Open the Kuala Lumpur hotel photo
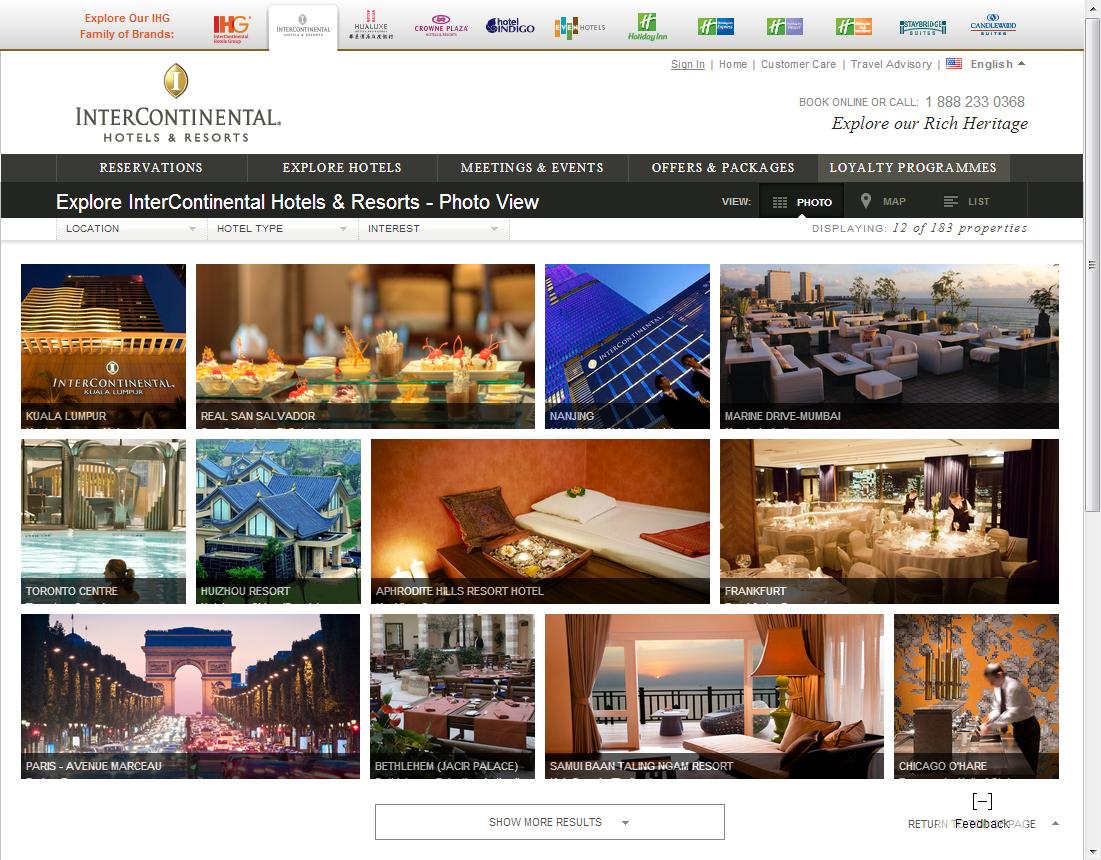This screenshot has height=860, width=1101. pos(103,346)
